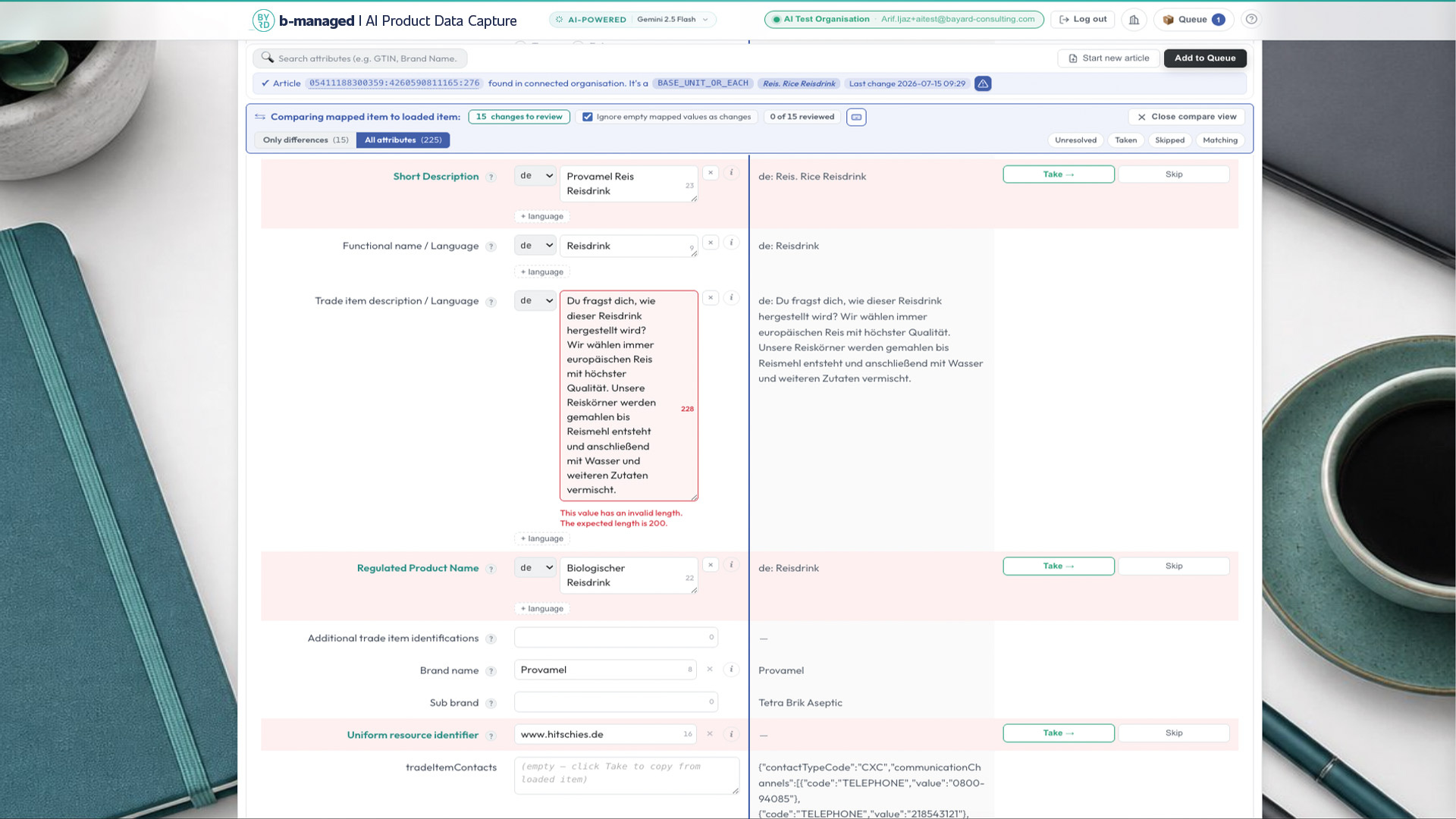Clear the Uniform resource identifier value
This screenshot has width=1456, height=819.
tap(710, 733)
